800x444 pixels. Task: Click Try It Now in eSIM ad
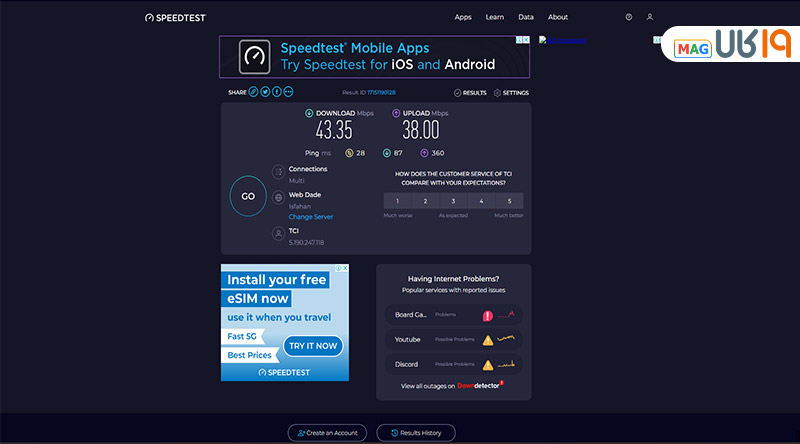313,346
